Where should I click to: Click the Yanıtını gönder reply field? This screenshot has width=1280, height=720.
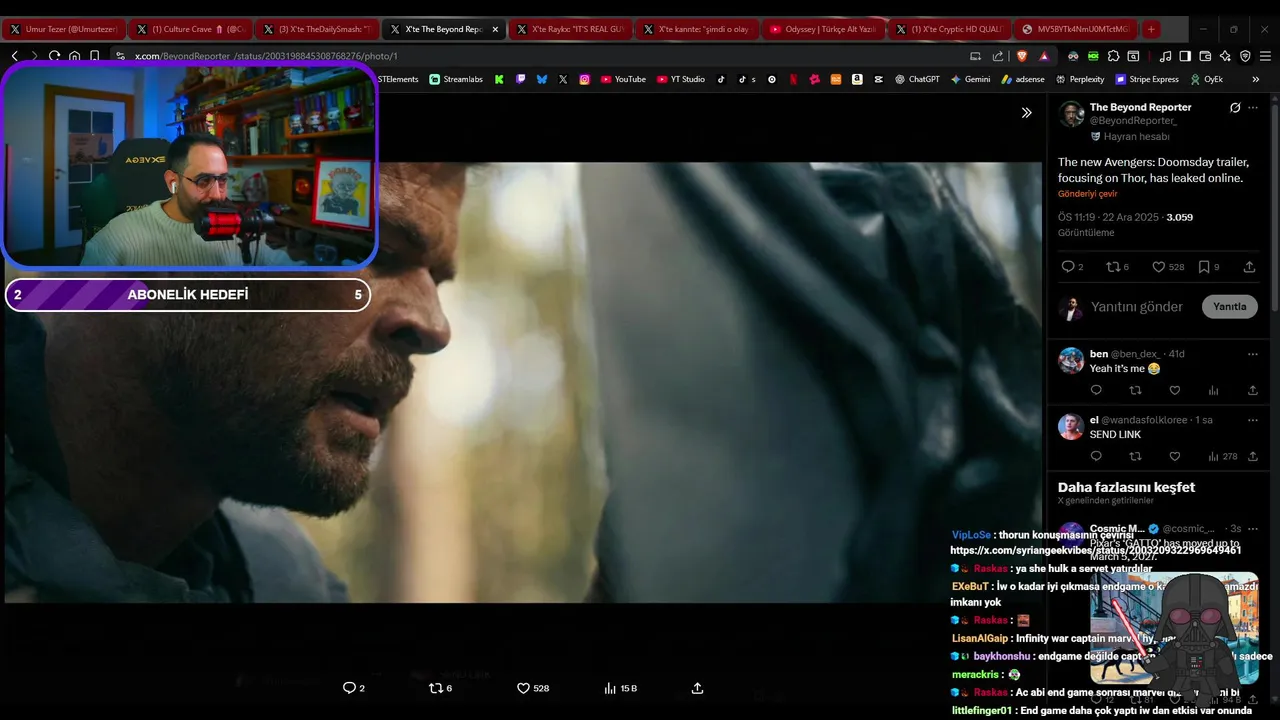pos(1137,307)
